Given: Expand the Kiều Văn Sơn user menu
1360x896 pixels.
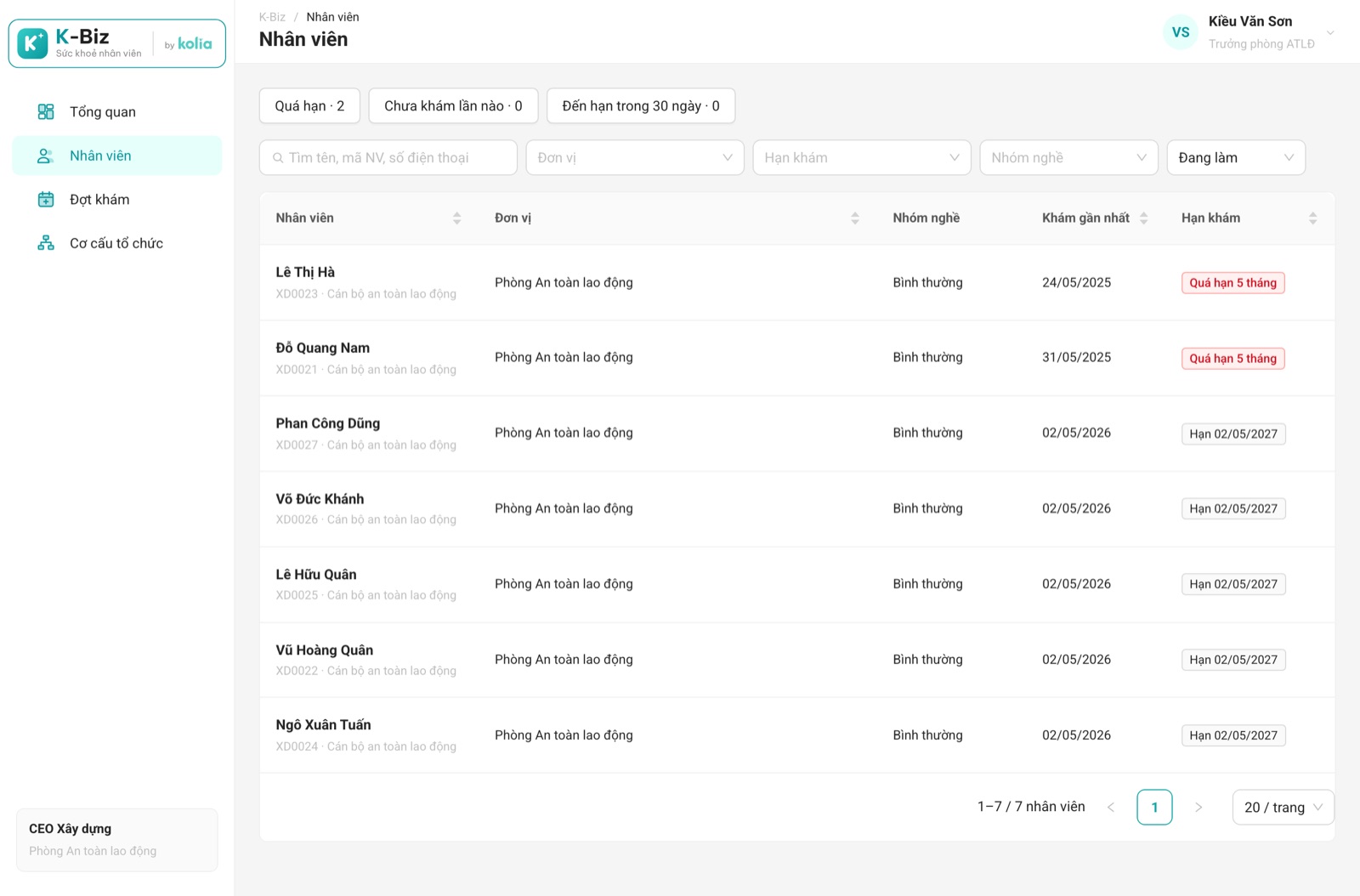Looking at the screenshot, I should point(1330,33).
